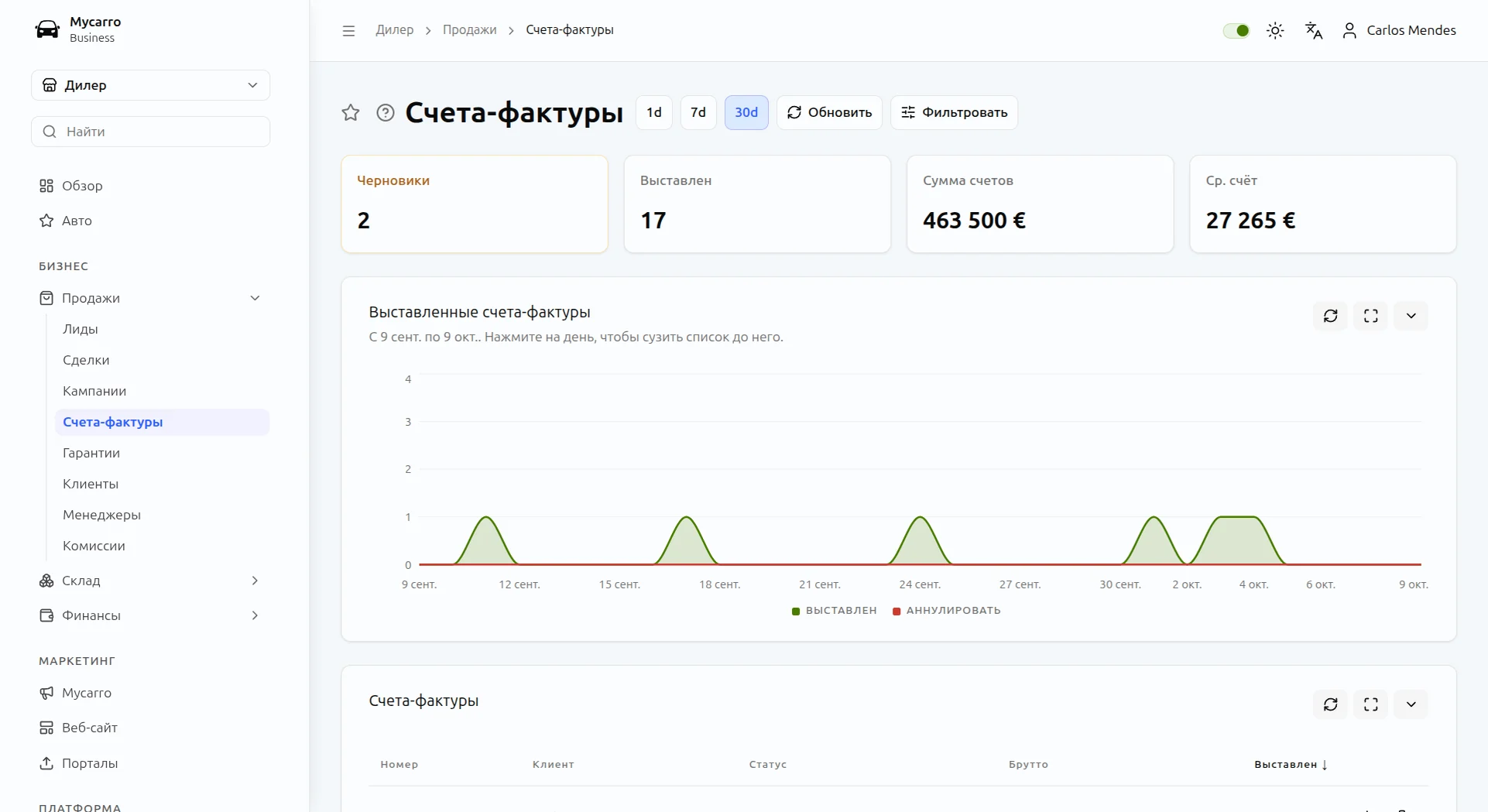This screenshot has height=812, width=1488.
Task: Open the Дилер workspace dropdown
Action: coord(151,85)
